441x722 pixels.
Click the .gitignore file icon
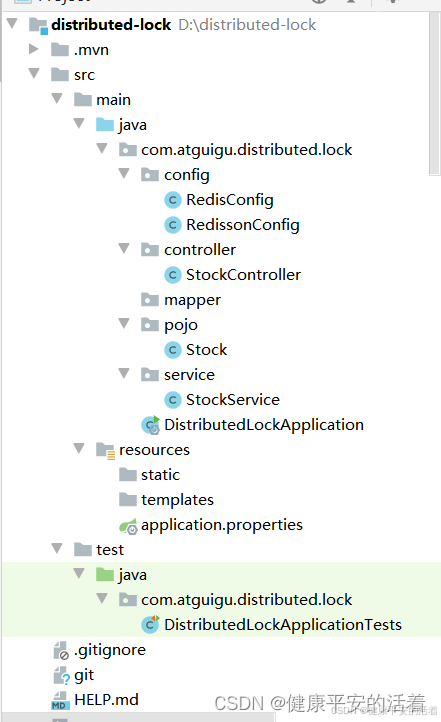point(60,650)
